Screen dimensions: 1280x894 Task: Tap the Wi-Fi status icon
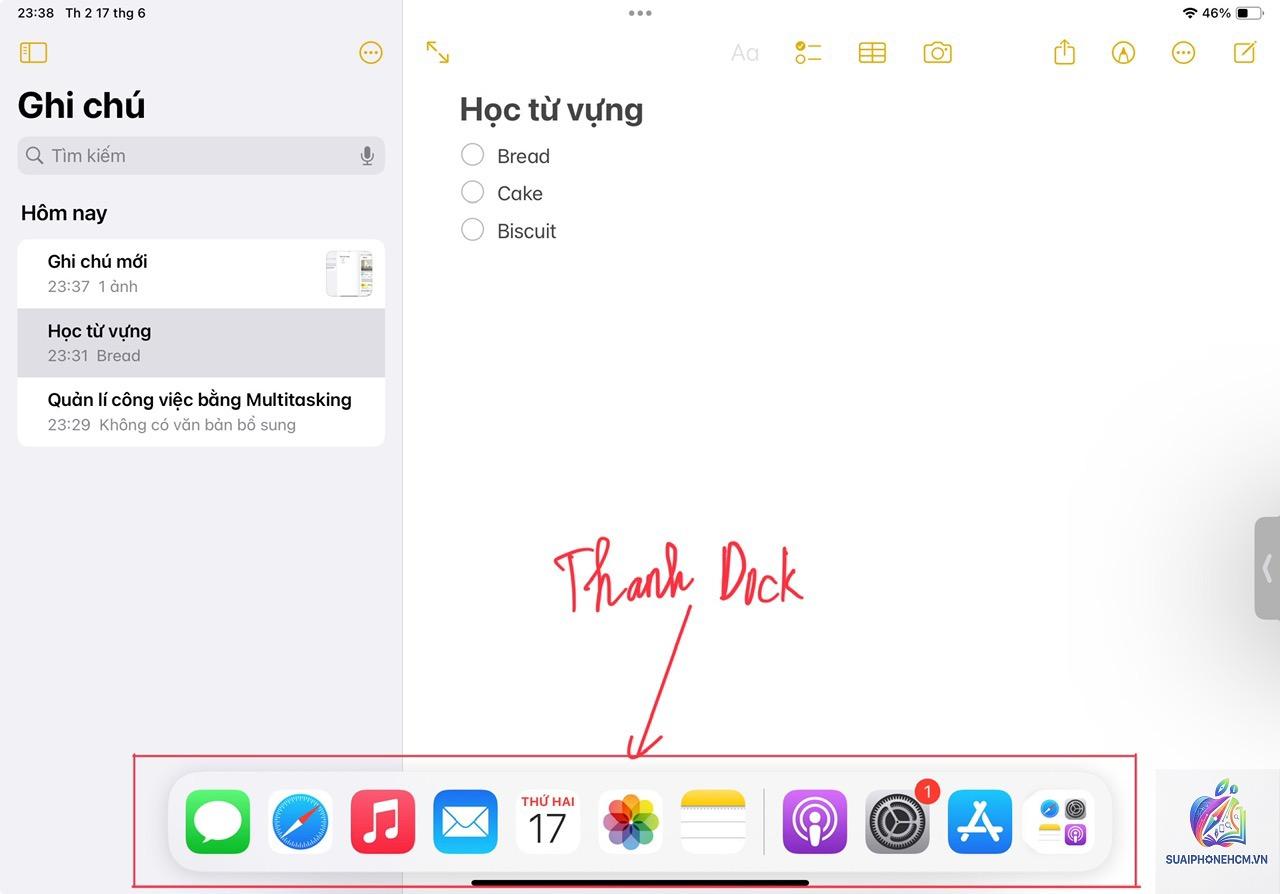coord(1189,14)
